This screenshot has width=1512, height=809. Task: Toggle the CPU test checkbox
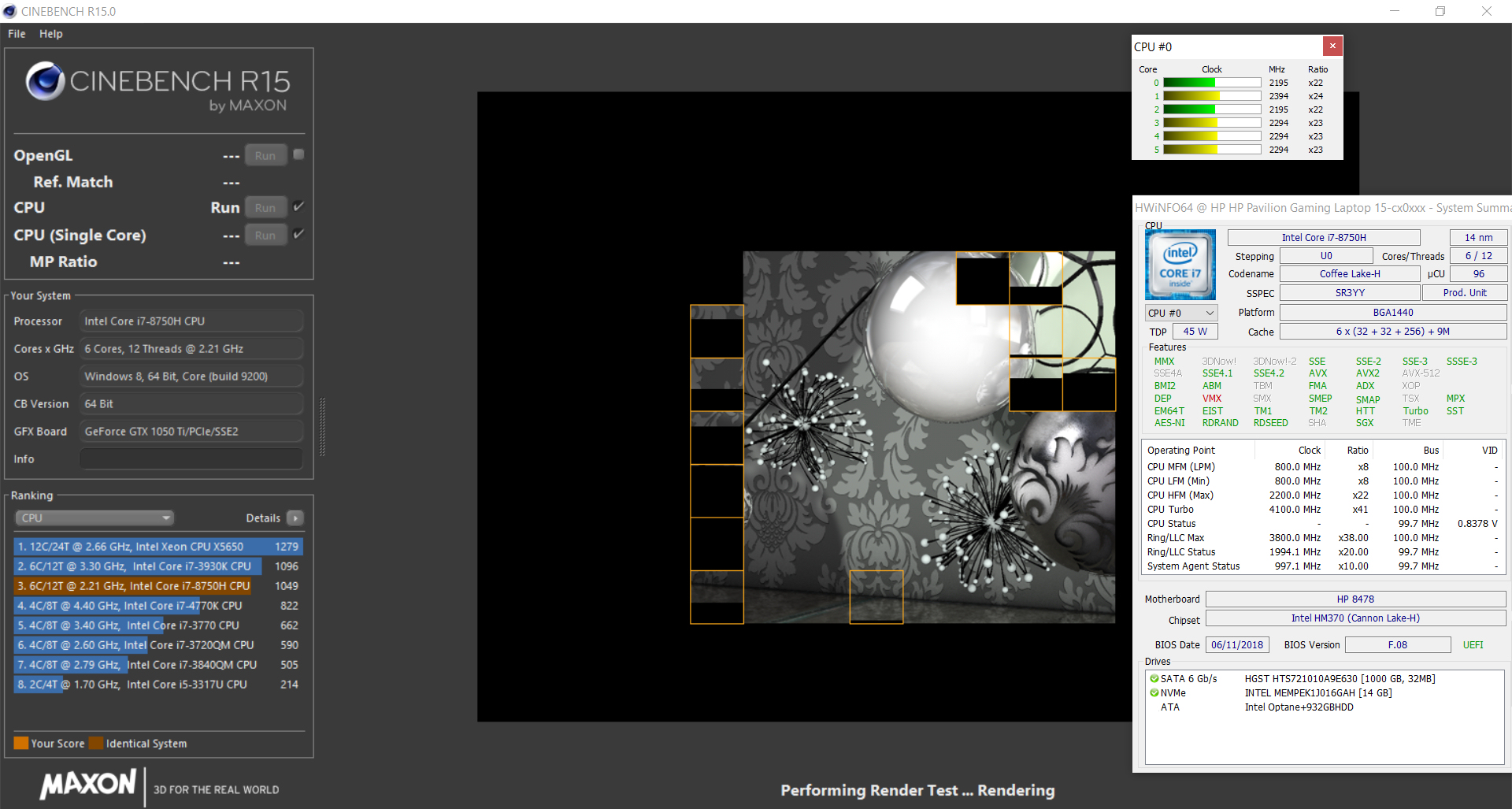[298, 206]
